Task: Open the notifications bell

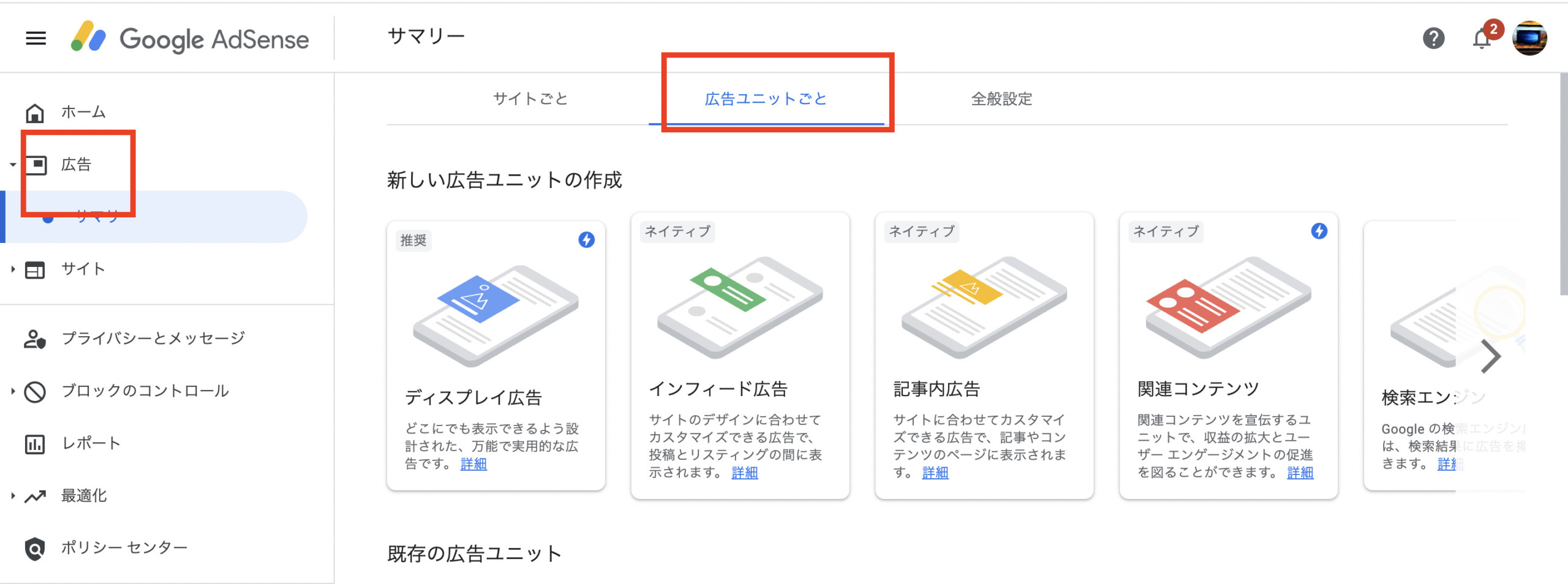Action: (1482, 39)
